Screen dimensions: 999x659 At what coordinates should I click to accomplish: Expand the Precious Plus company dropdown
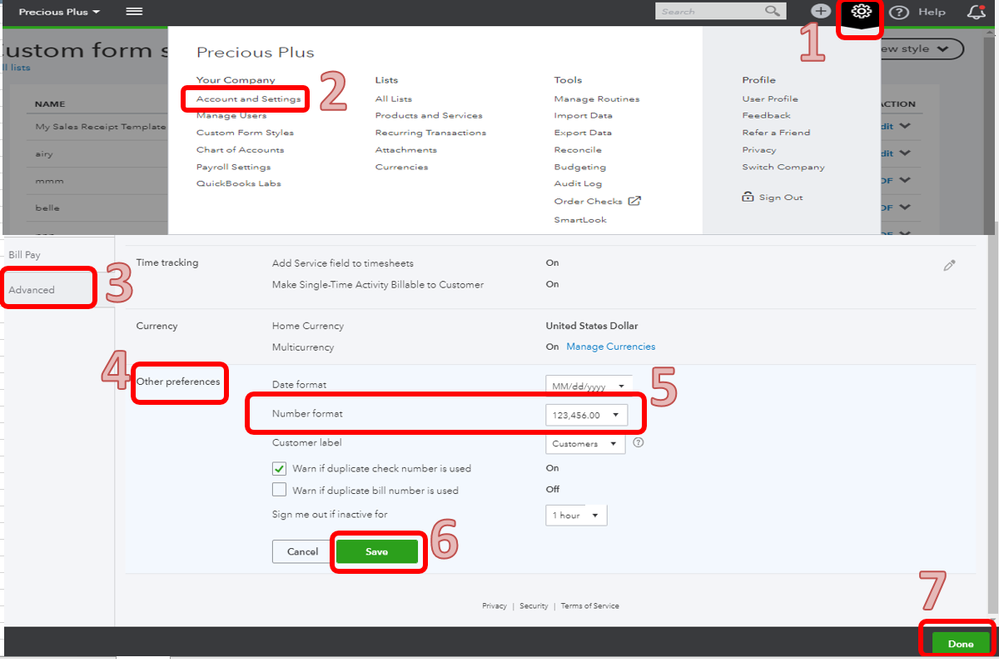pos(59,12)
